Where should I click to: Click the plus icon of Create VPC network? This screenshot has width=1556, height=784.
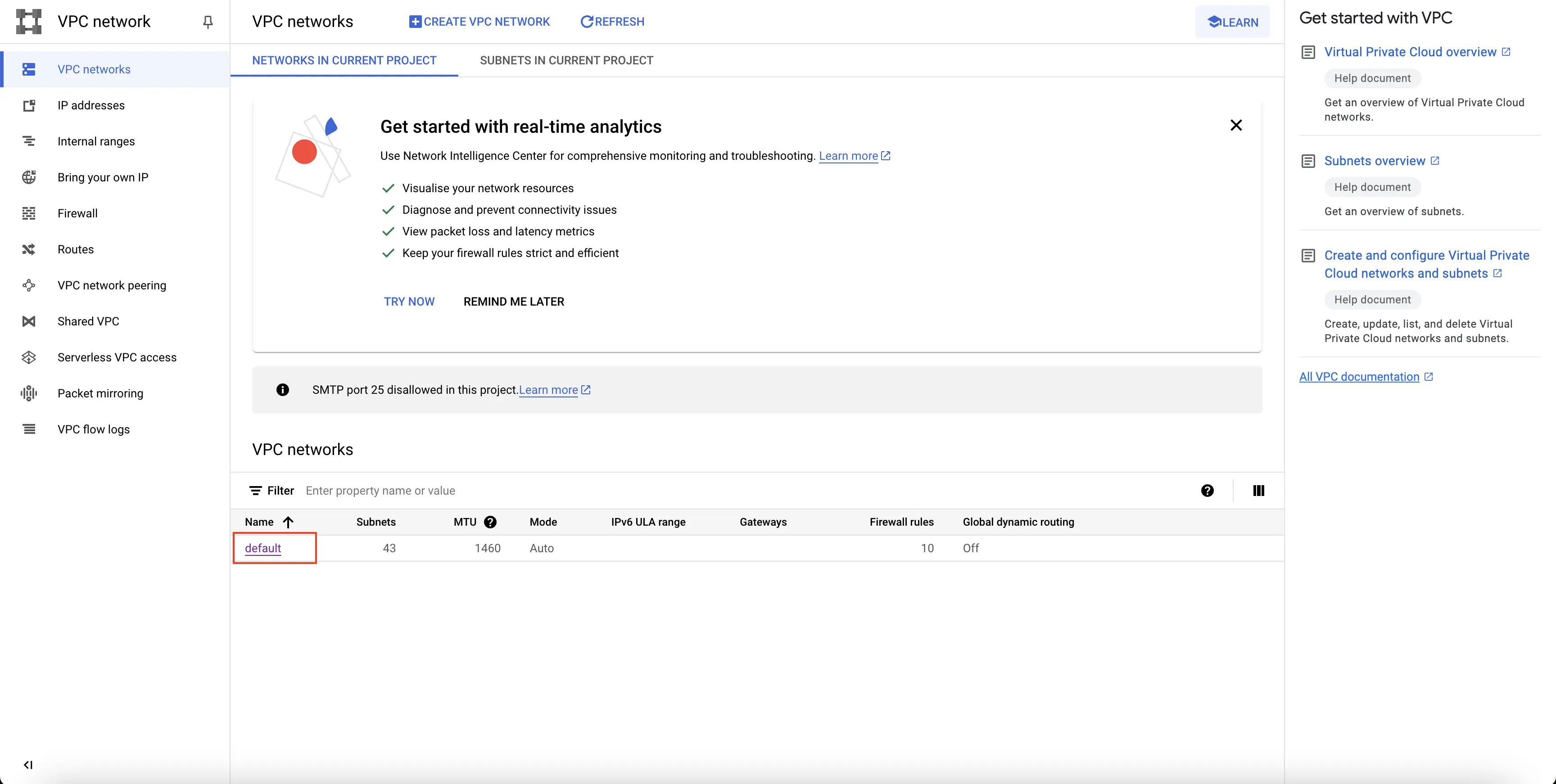(415, 22)
